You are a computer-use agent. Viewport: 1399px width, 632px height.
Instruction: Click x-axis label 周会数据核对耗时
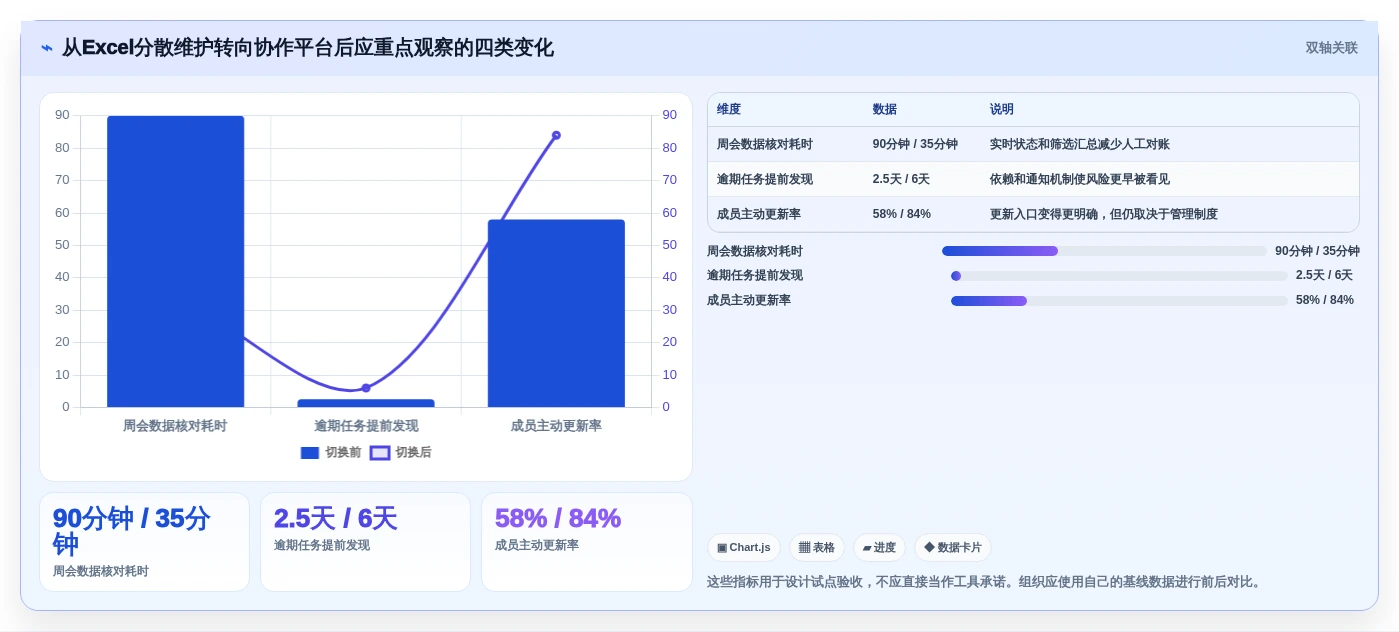click(x=175, y=426)
